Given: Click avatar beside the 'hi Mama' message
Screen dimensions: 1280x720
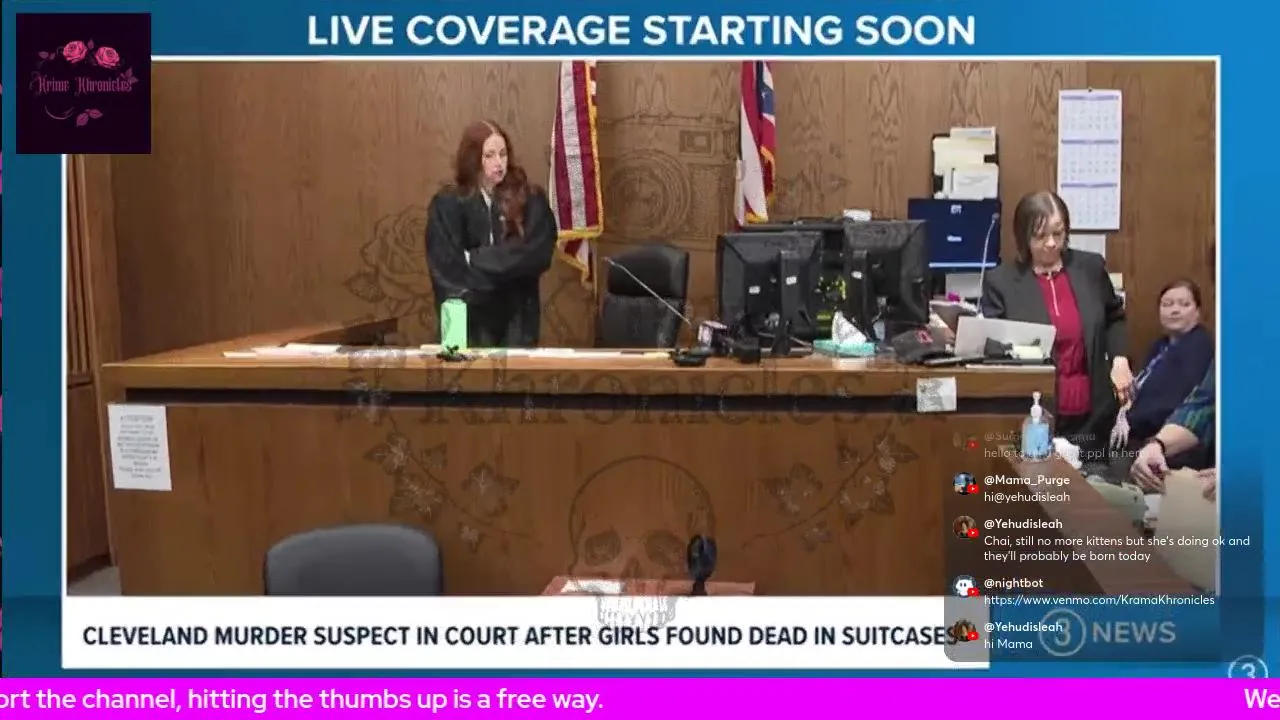Looking at the screenshot, I should 965,631.
